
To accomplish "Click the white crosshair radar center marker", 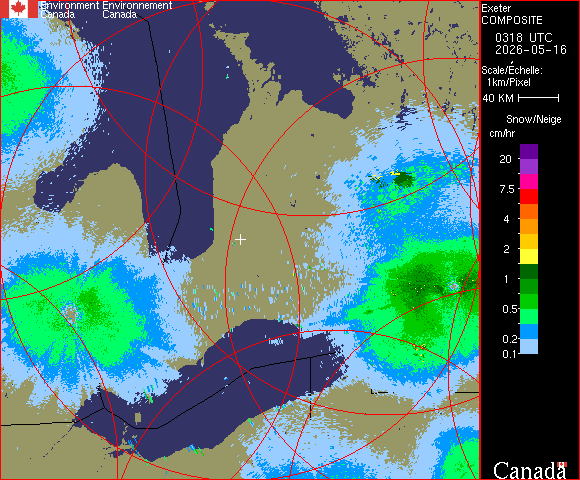I will pyautogui.click(x=240, y=240).
